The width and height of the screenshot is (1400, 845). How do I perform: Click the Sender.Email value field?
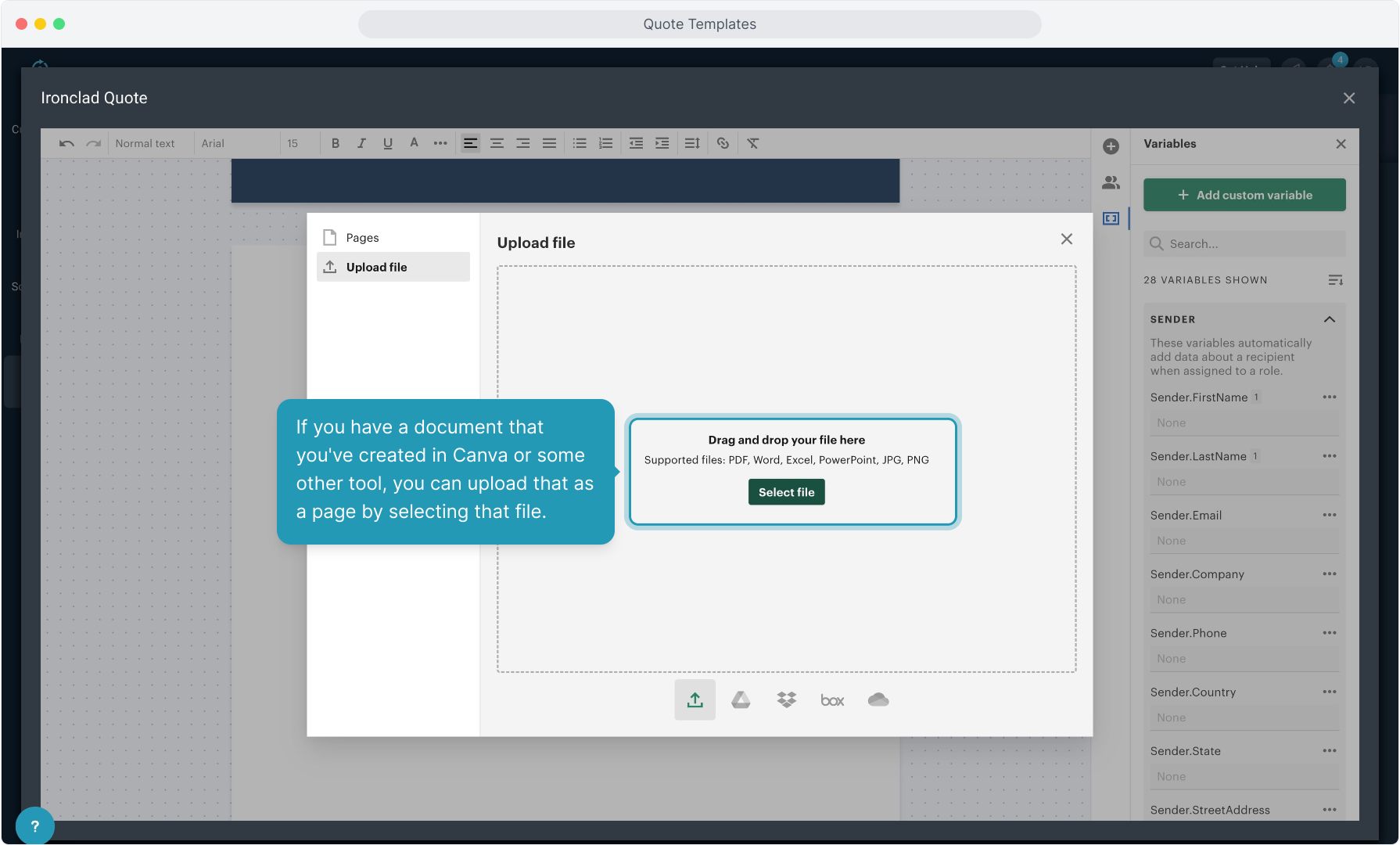1244,541
